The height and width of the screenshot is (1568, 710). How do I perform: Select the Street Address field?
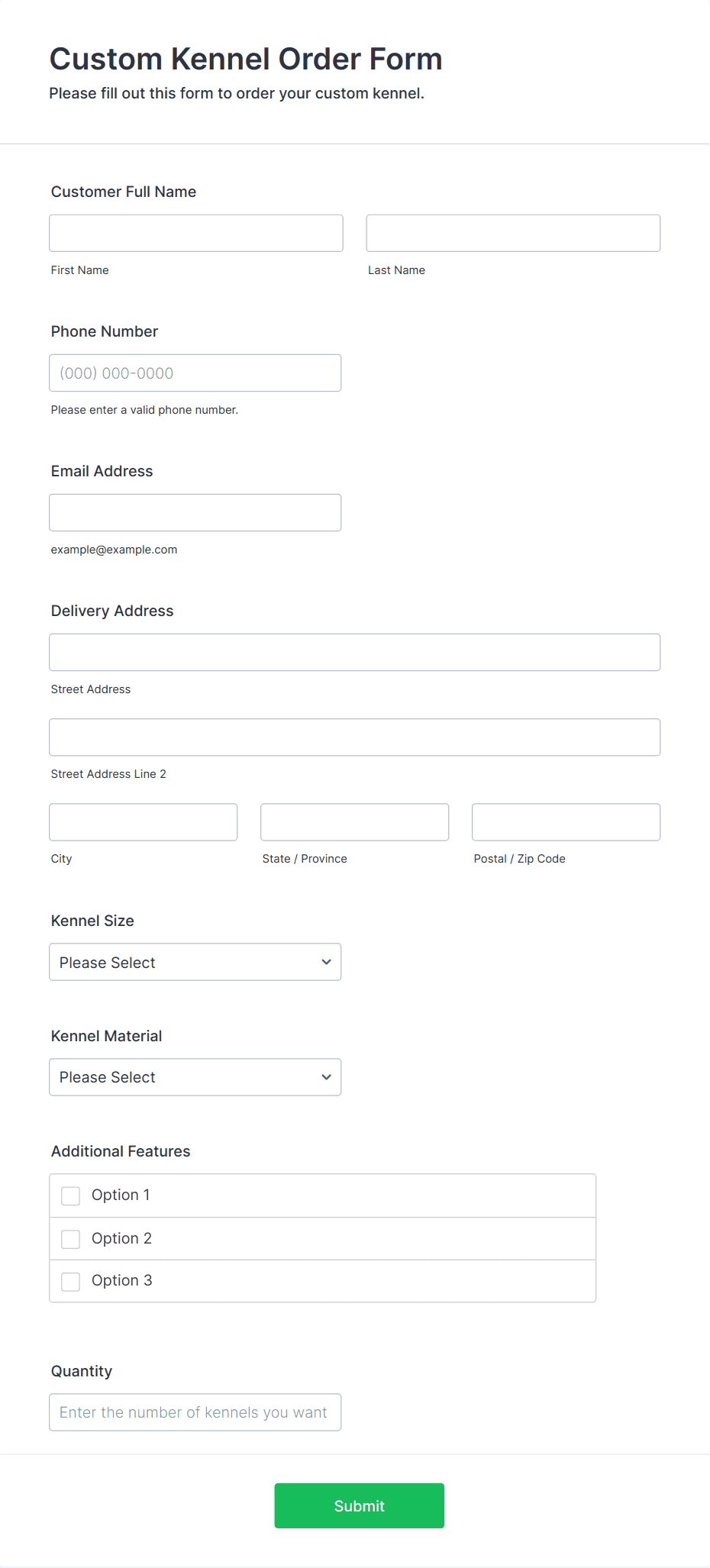(x=355, y=652)
